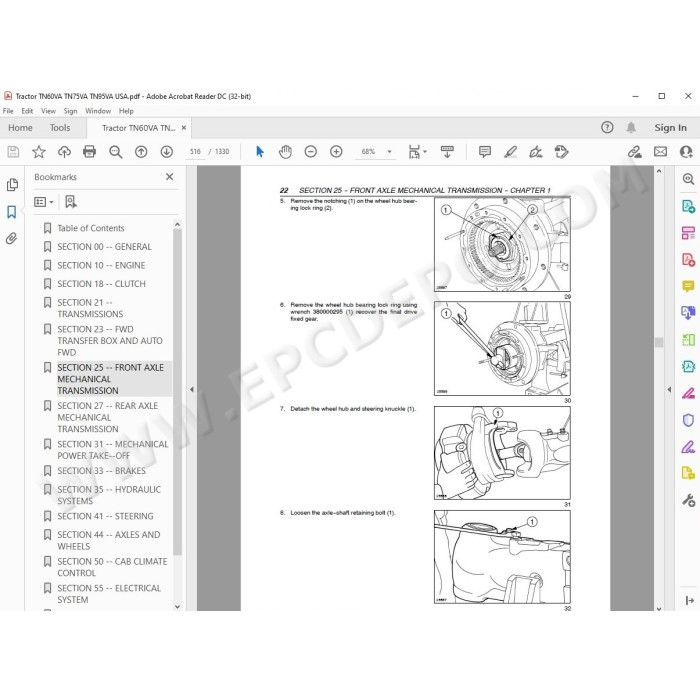Click the bookmarks list scrollbar
The image size is (700, 700).
pyautogui.click(x=177, y=392)
